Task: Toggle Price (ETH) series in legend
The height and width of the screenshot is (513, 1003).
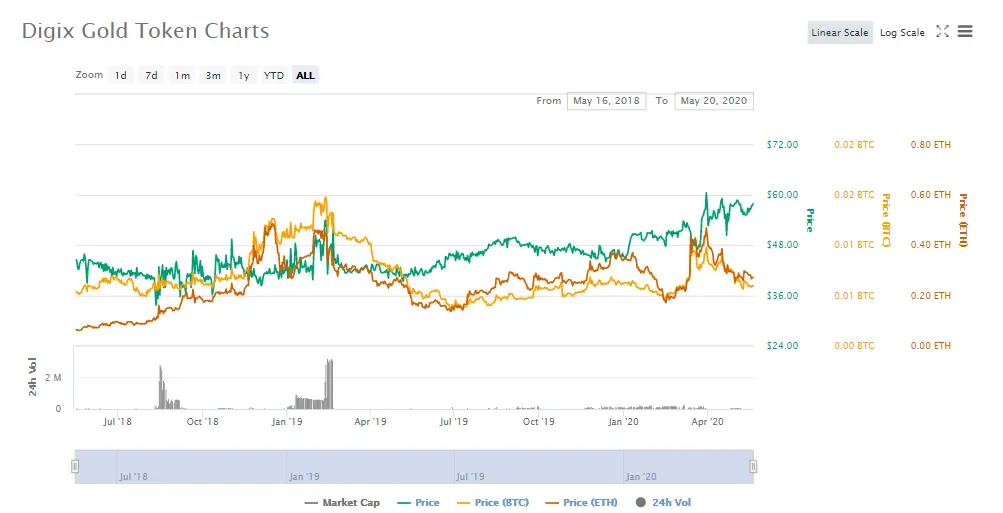Action: tap(581, 503)
